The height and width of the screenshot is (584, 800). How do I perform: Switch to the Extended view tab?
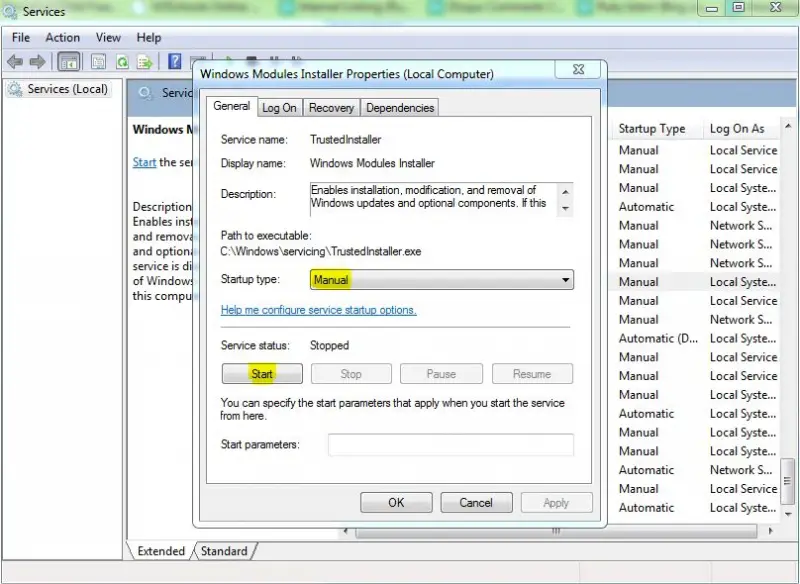coord(161,551)
